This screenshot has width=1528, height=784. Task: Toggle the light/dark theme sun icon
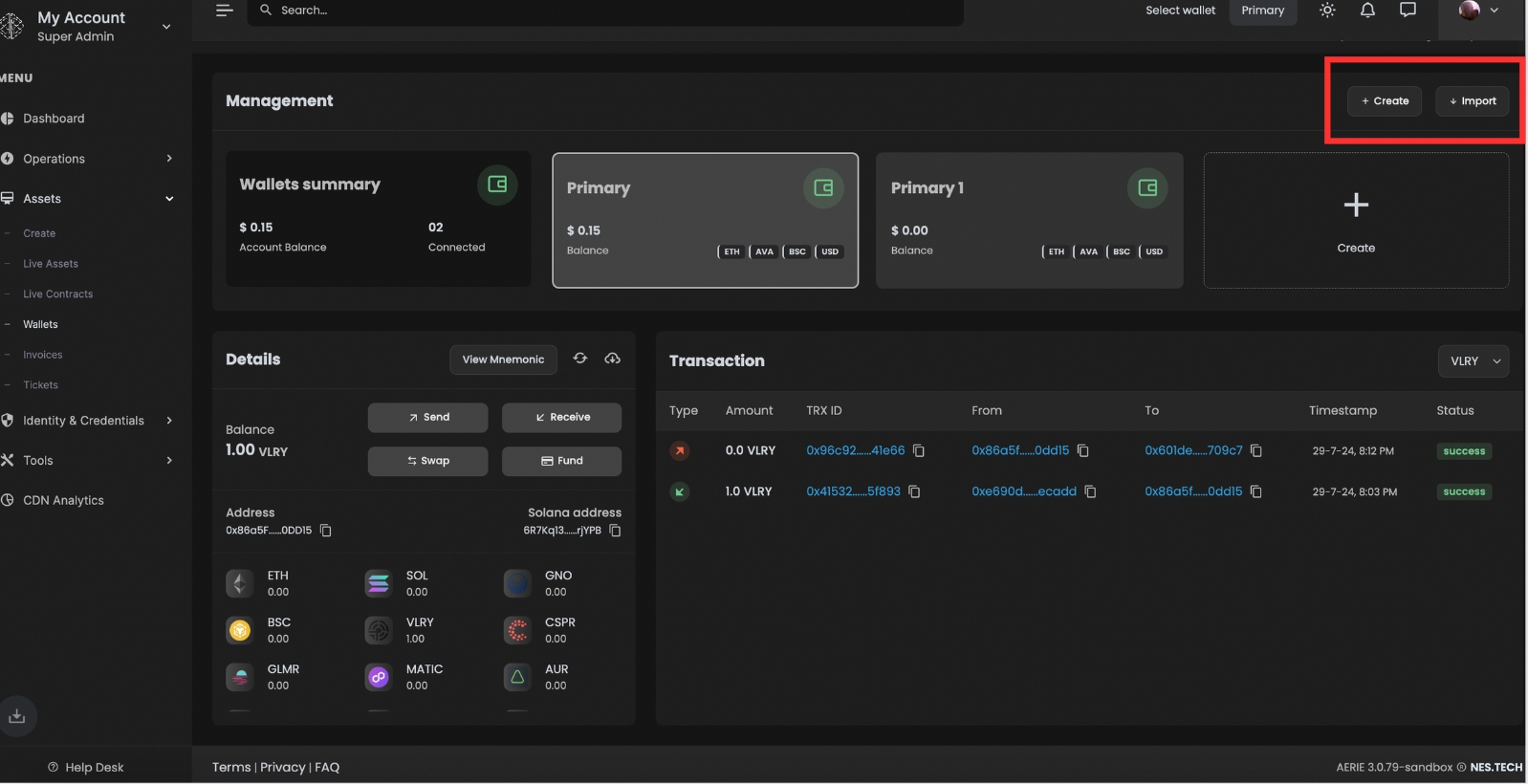1326,11
